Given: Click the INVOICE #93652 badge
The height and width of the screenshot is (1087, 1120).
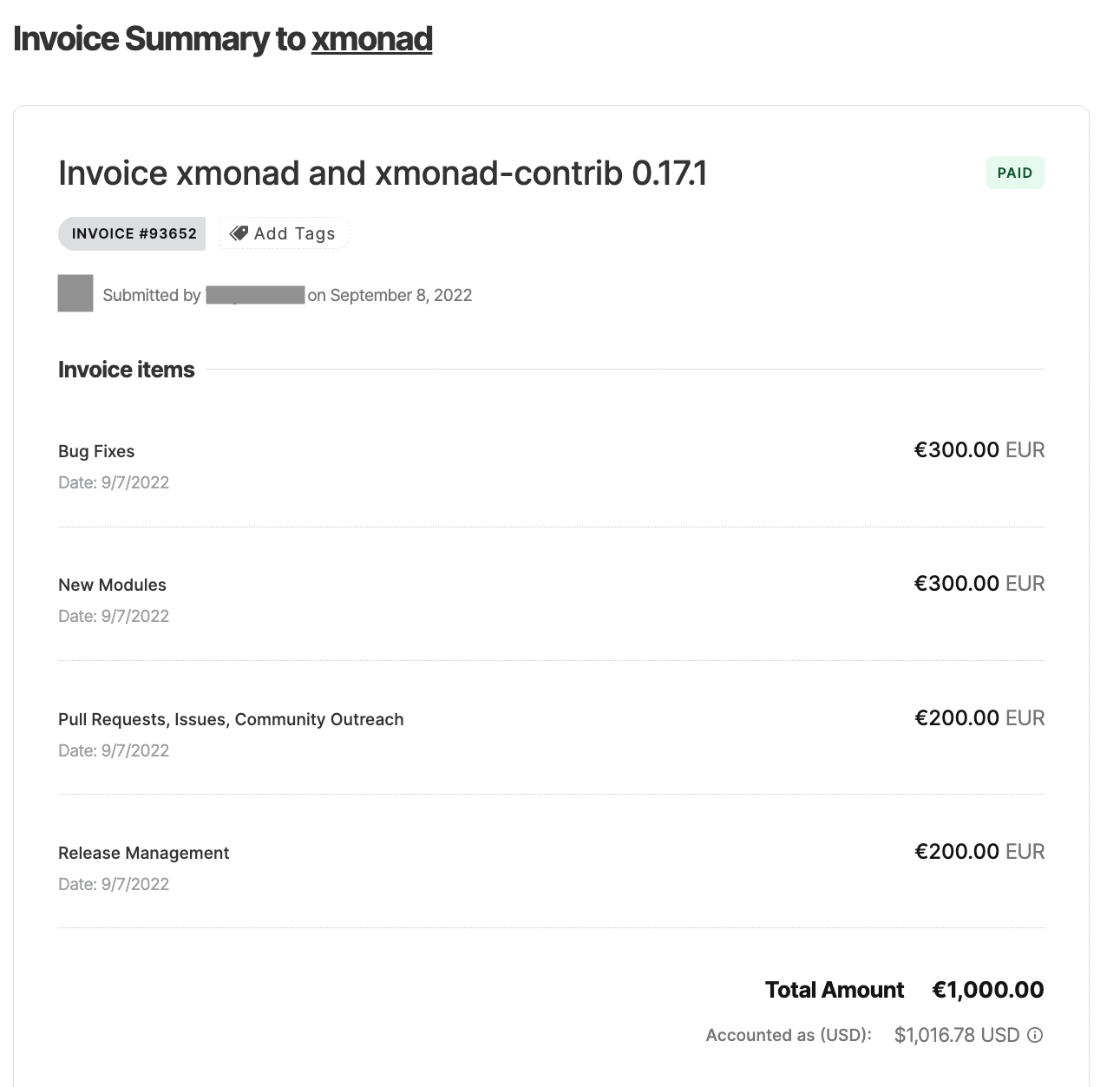Looking at the screenshot, I should (x=134, y=233).
